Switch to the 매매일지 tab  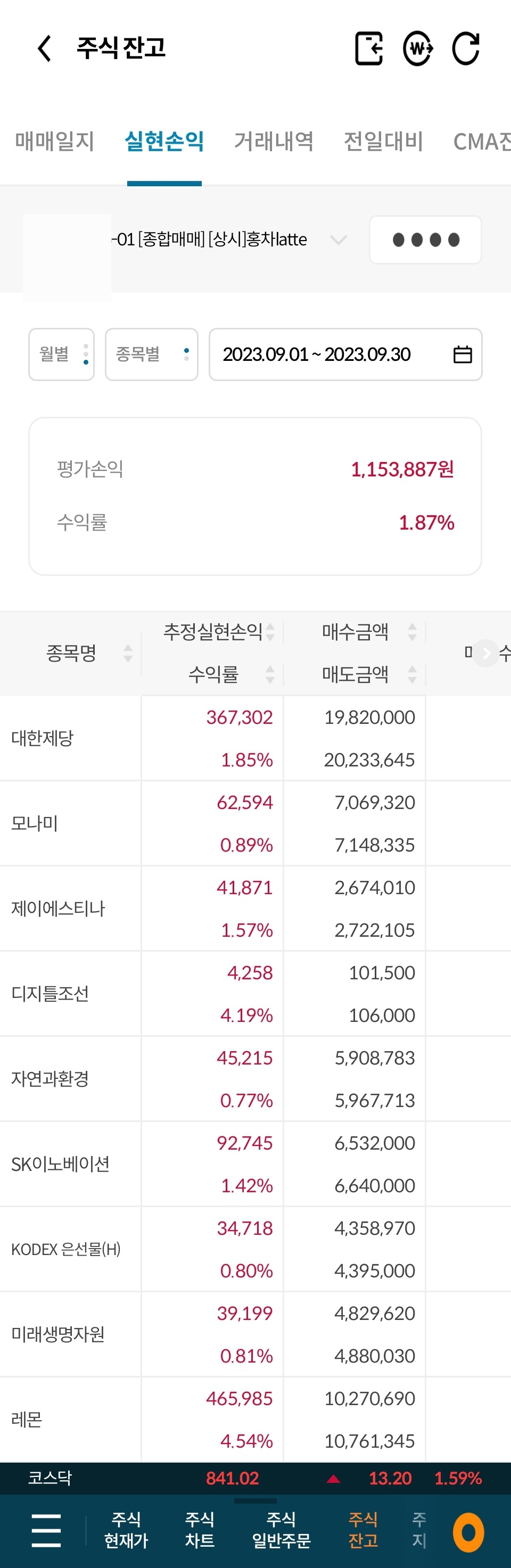pos(55,141)
